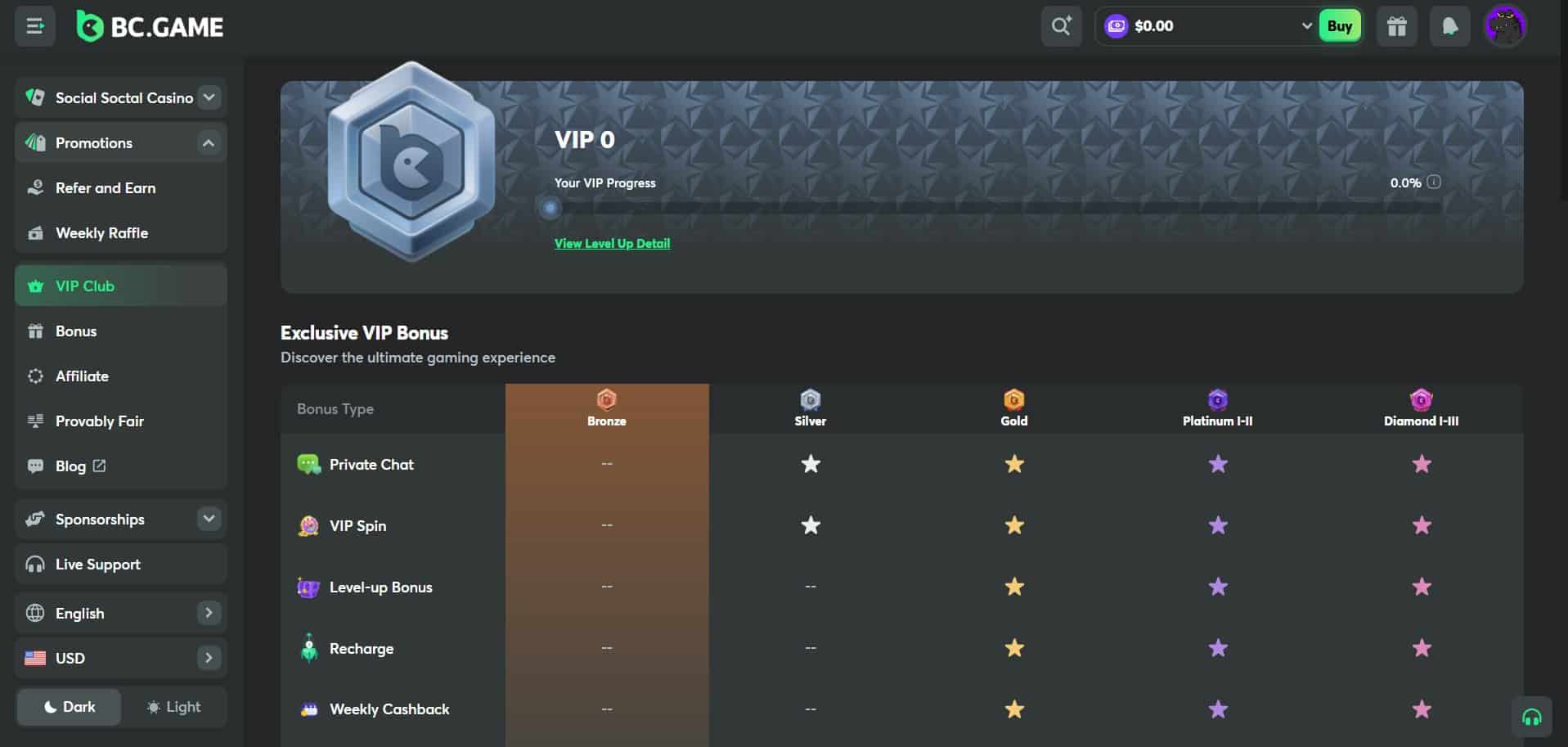The width and height of the screenshot is (1568, 747).
Task: Click the VIP progress bar marker
Action: point(550,208)
